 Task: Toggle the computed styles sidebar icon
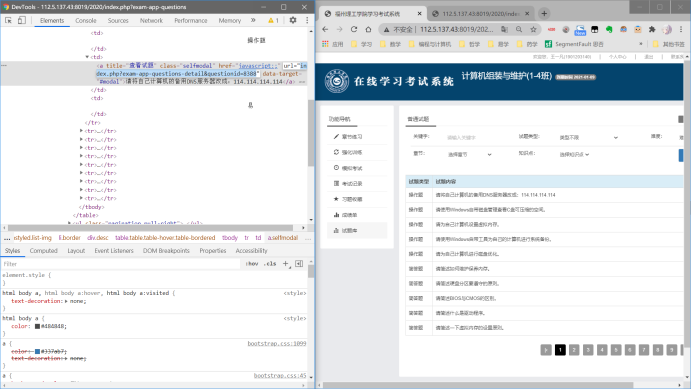click(x=299, y=264)
